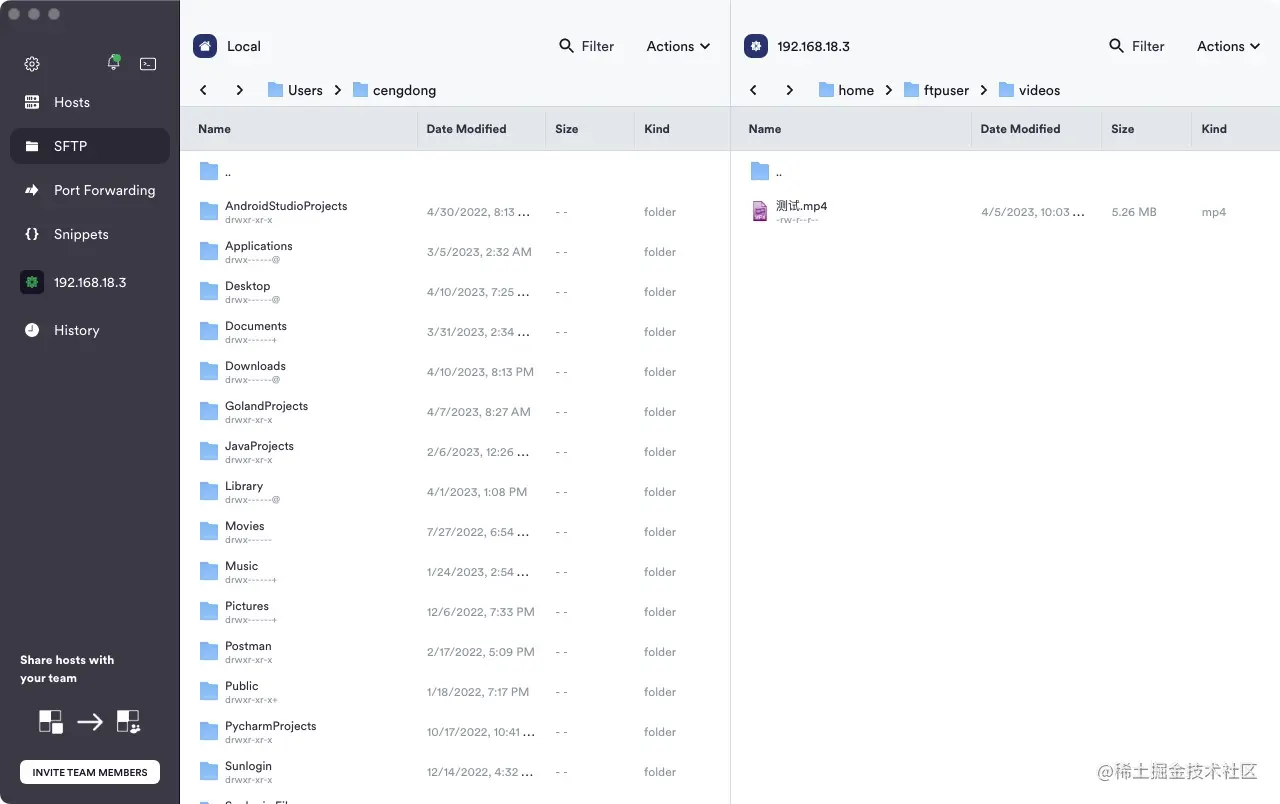Select Applications folder icon

point(209,251)
